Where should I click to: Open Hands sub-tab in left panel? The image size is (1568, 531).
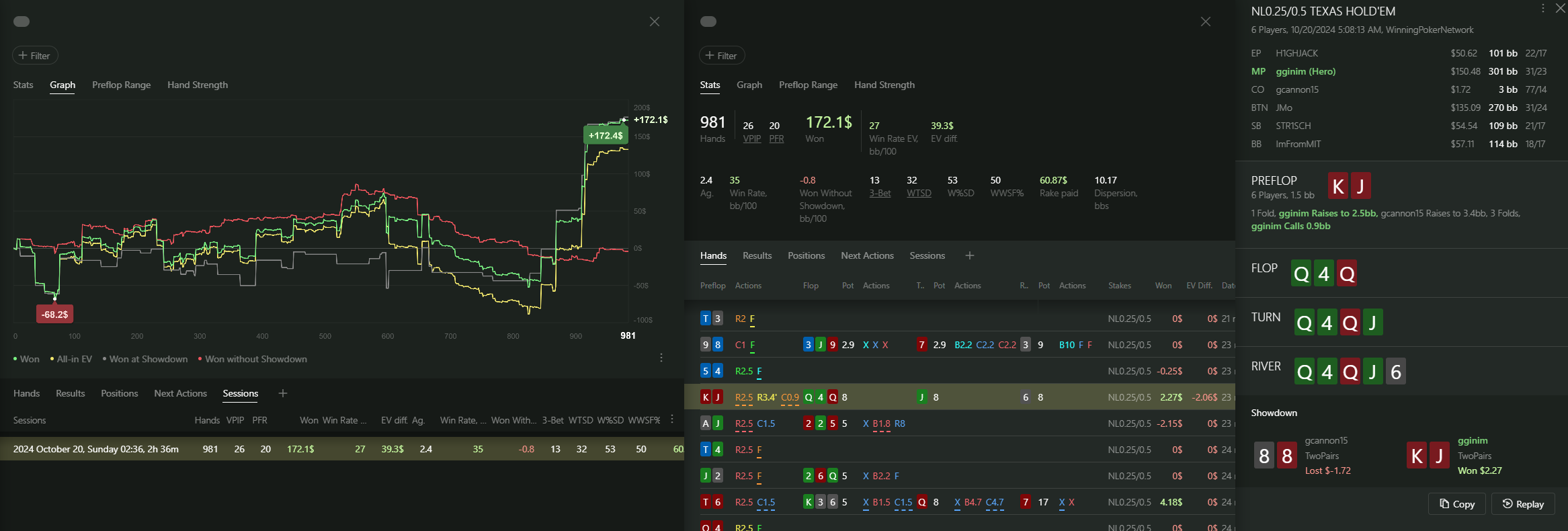point(26,393)
